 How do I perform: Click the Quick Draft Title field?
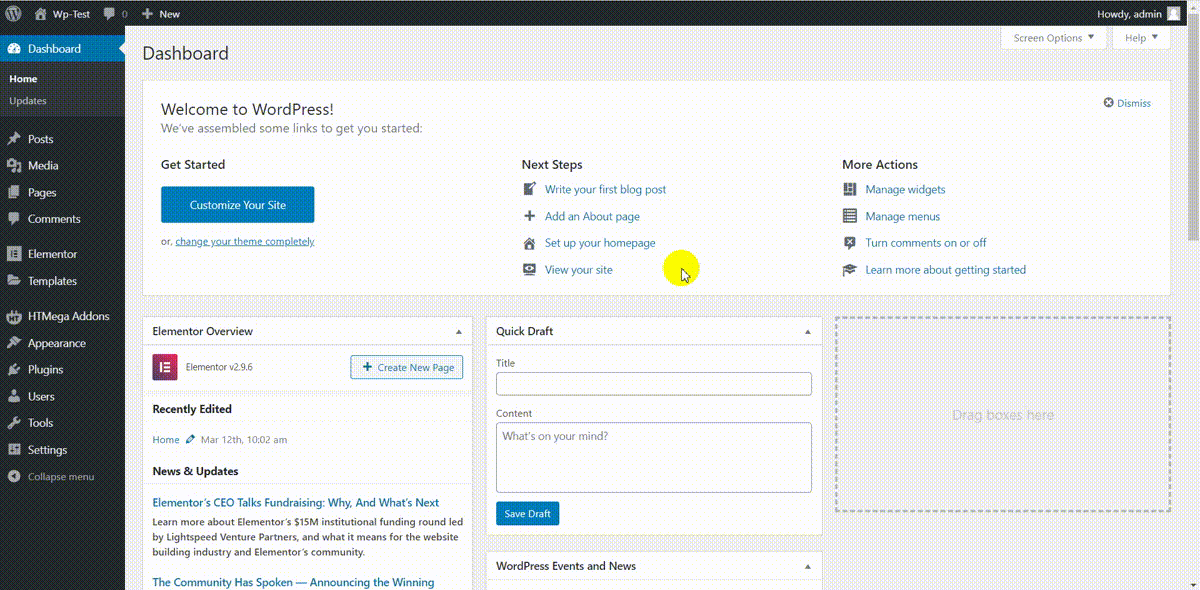coord(653,384)
